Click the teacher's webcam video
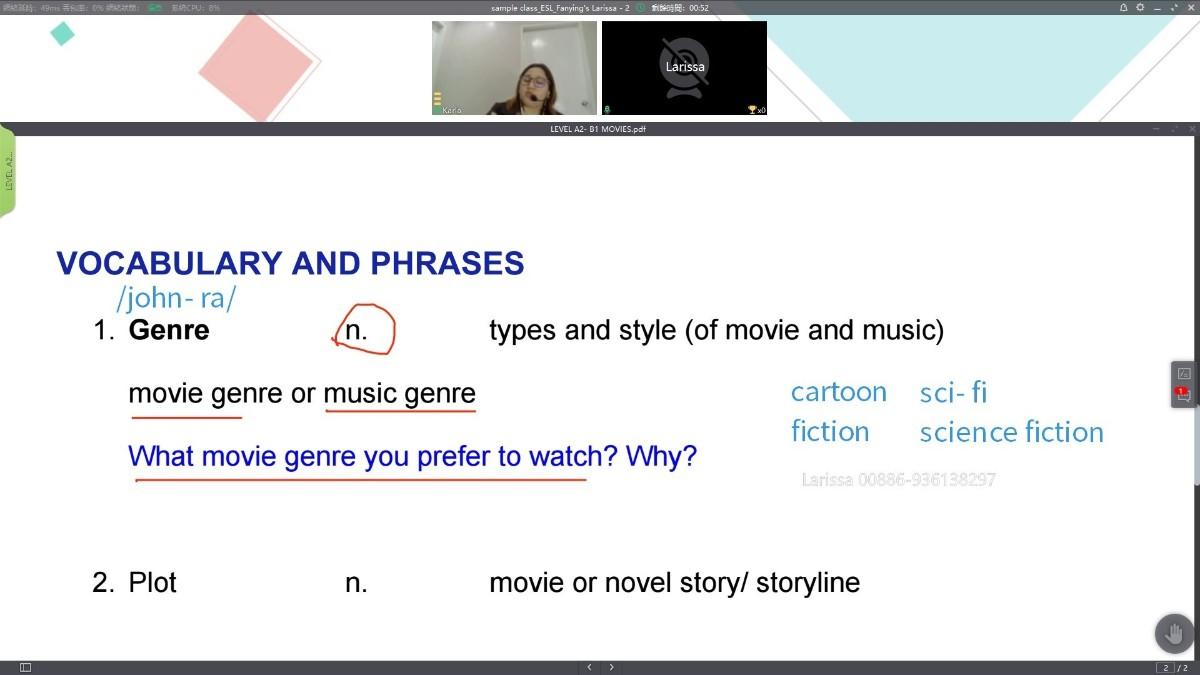This screenshot has height=675, width=1200. [514, 67]
